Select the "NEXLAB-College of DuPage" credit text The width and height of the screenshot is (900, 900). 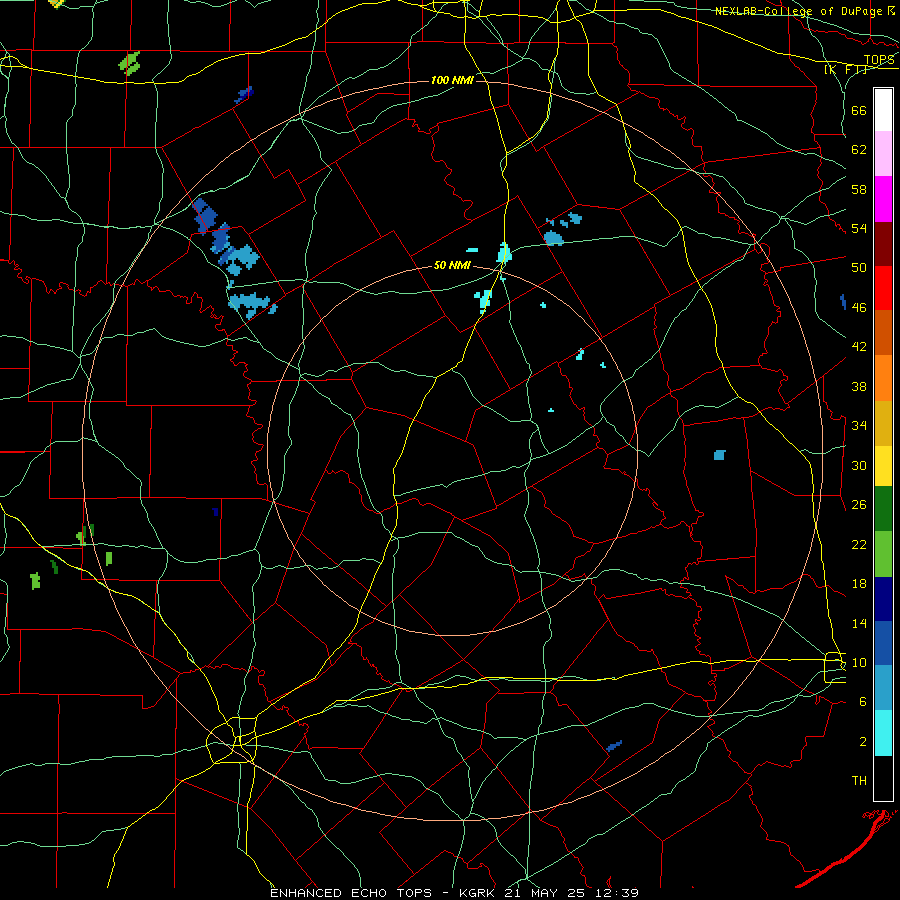(799, 11)
